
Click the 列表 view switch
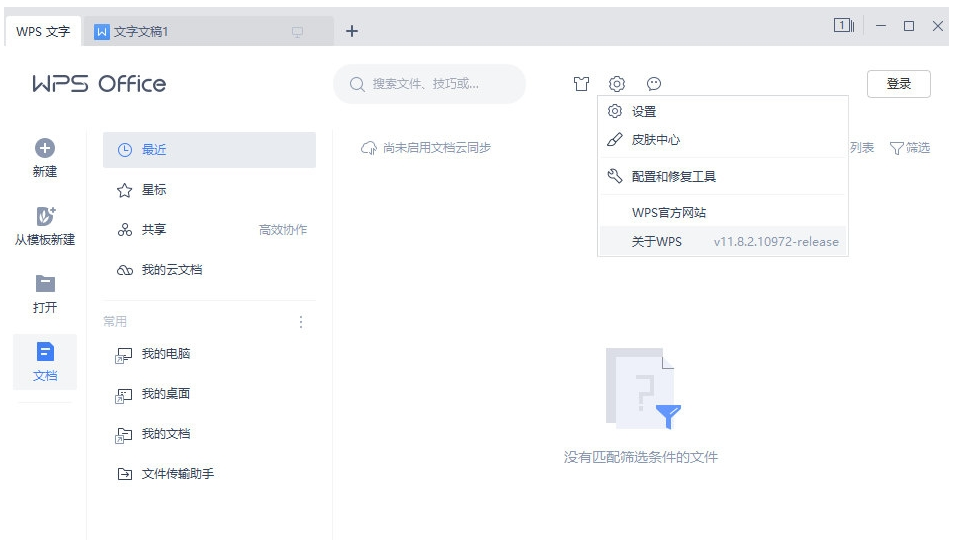pyautogui.click(x=862, y=148)
